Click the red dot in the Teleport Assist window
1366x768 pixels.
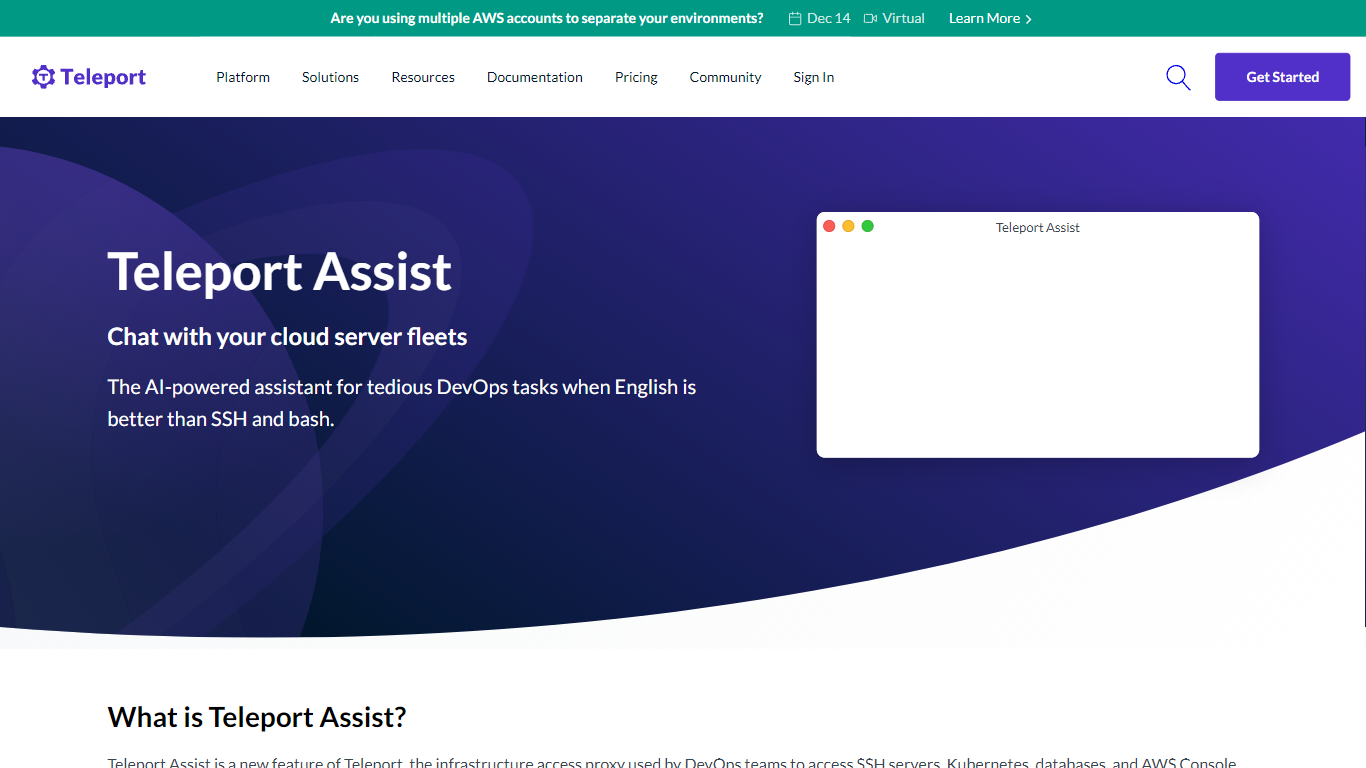coord(829,226)
